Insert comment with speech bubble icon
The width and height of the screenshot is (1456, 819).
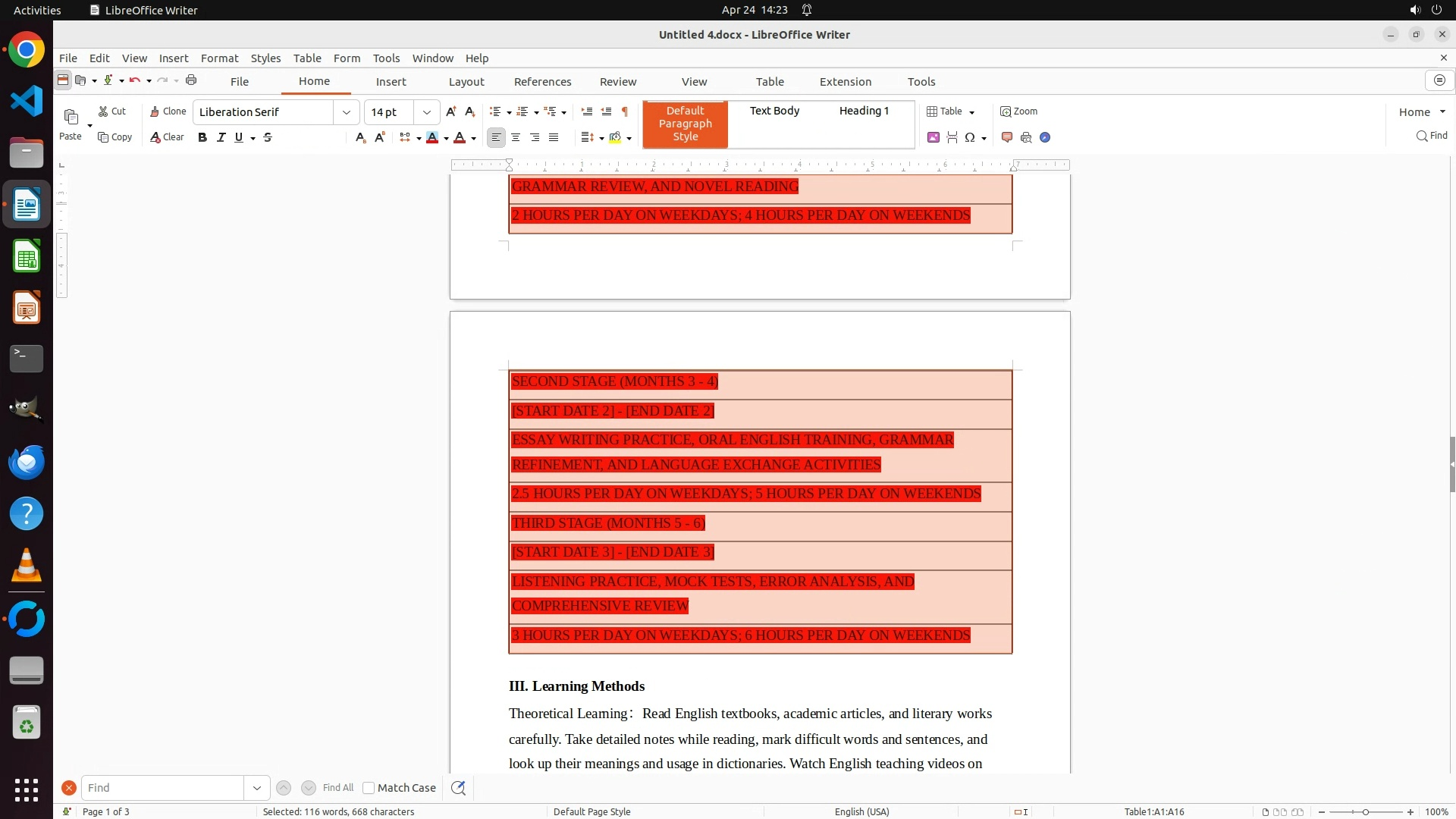pos(1007,137)
